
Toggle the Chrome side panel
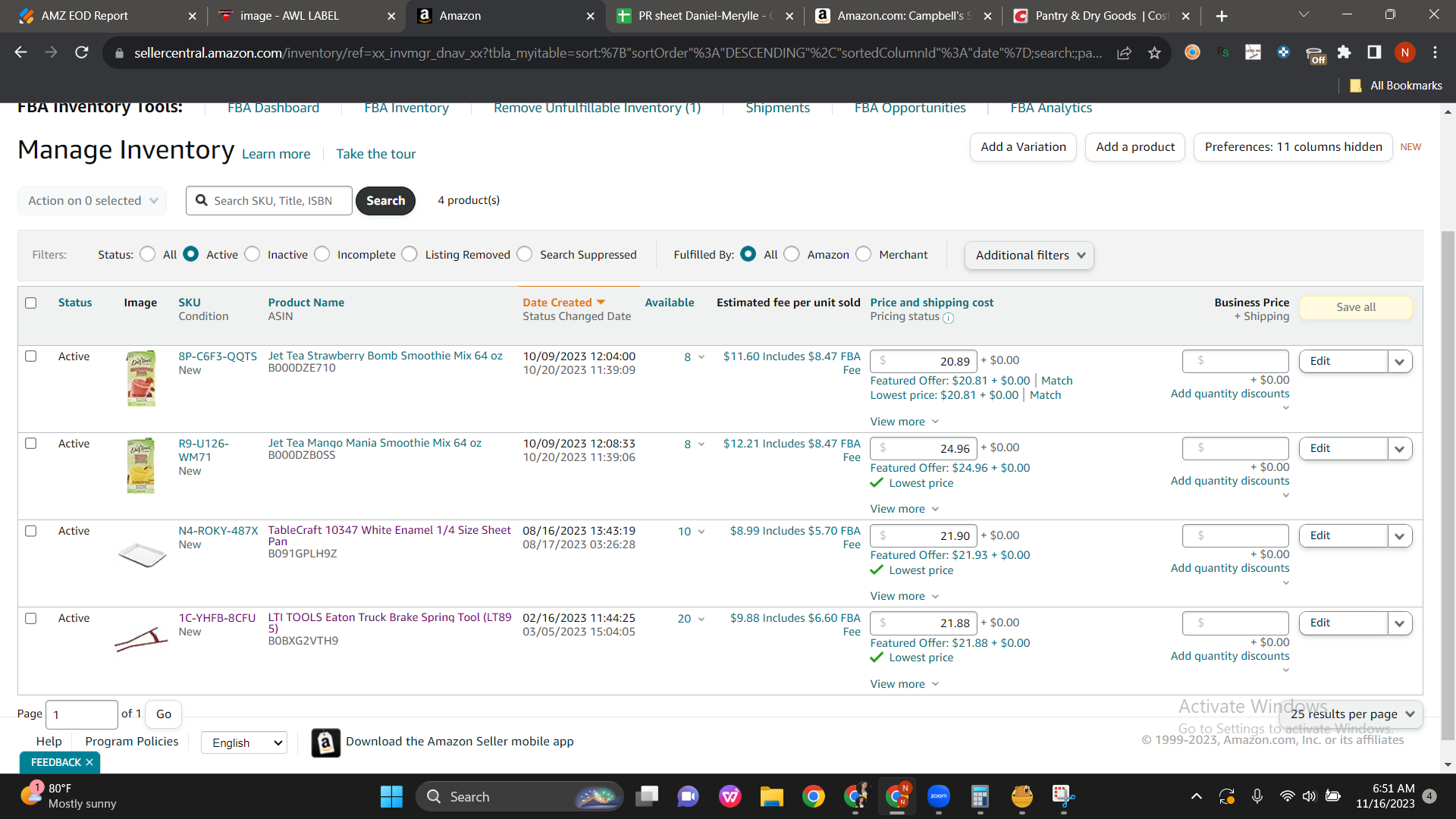coord(1374,52)
